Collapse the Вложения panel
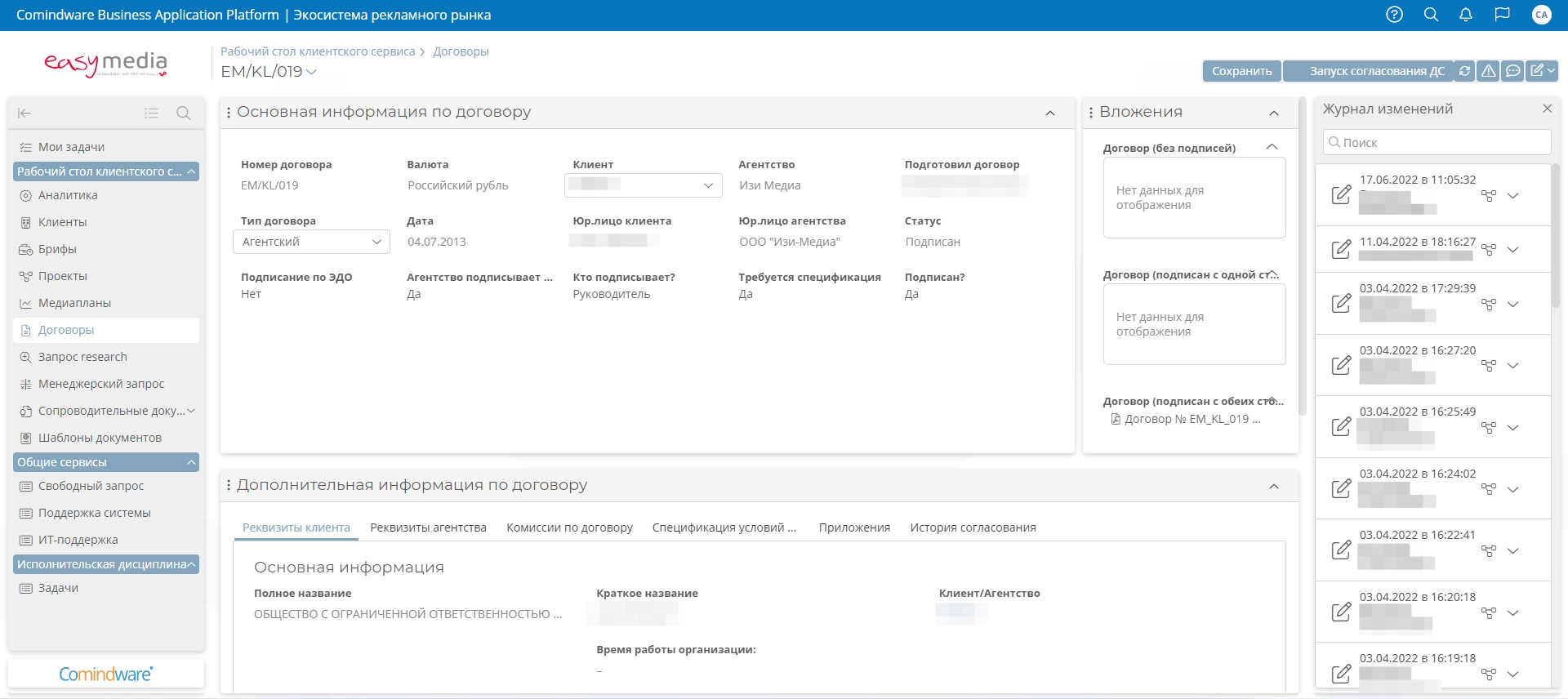 click(x=1274, y=114)
